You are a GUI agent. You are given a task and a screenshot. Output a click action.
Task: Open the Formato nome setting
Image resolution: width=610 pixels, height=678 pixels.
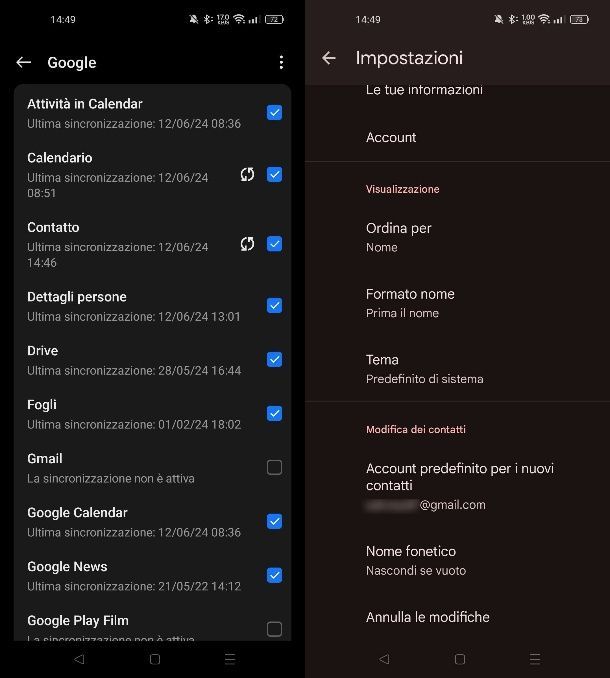coord(457,303)
